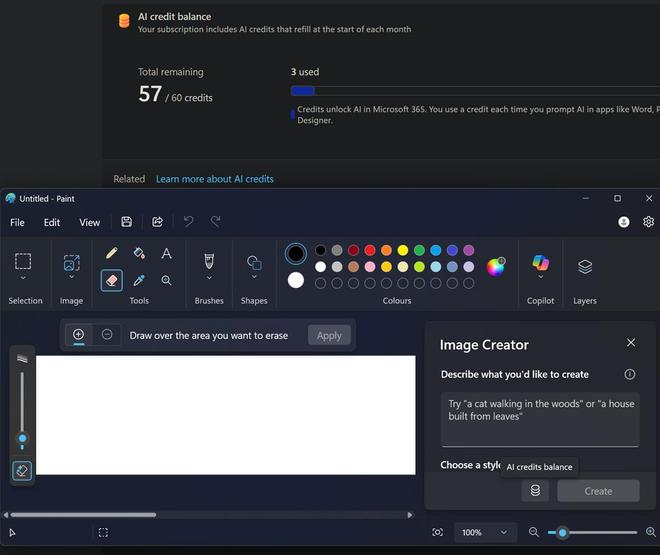
Task: Open the Copilot menu icon
Action: [x=540, y=263]
